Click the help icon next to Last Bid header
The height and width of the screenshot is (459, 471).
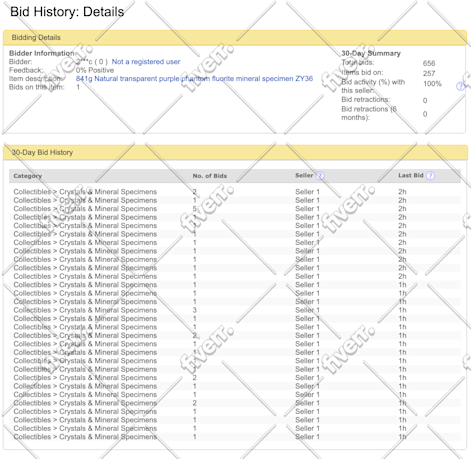click(x=430, y=176)
